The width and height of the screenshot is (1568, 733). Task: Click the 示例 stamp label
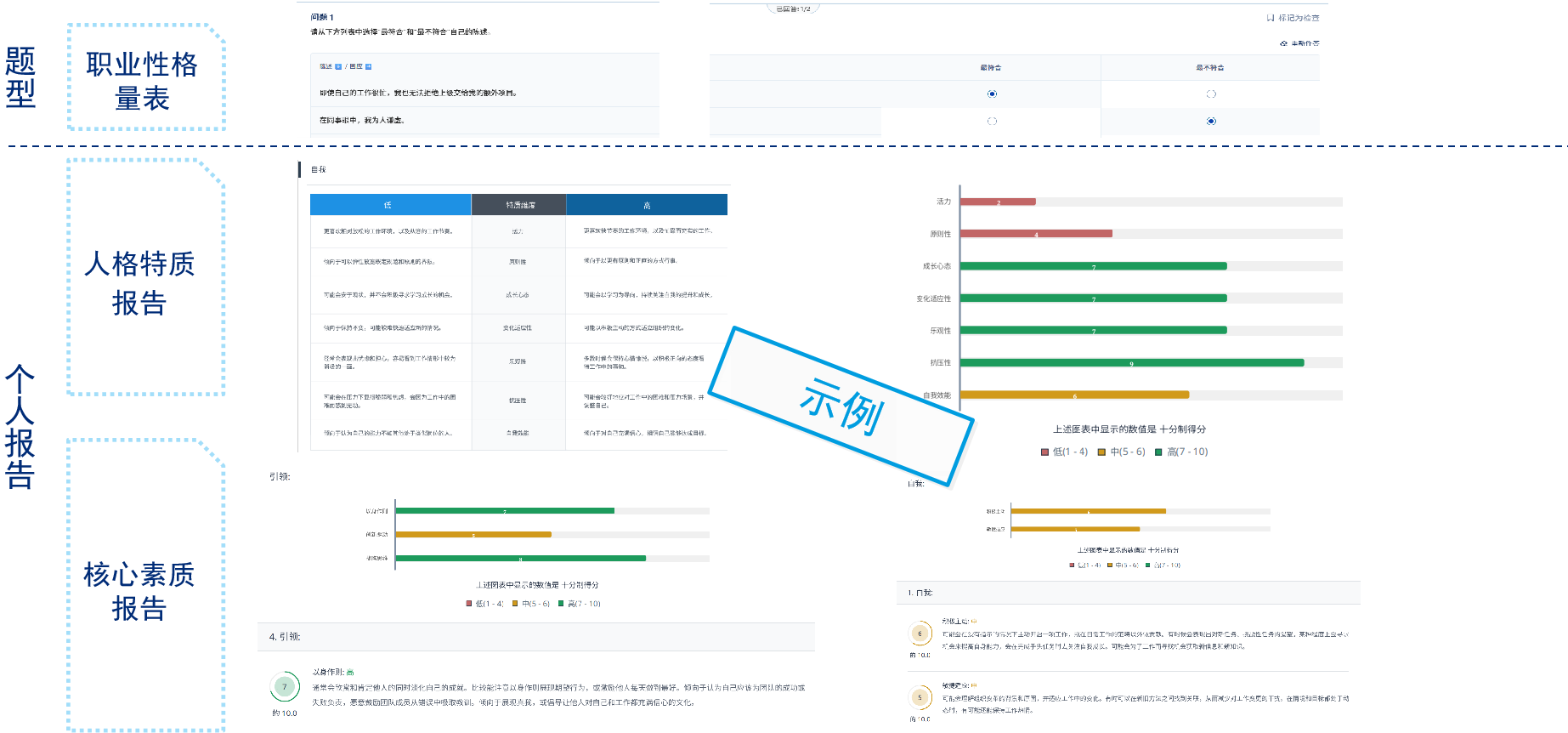841,406
